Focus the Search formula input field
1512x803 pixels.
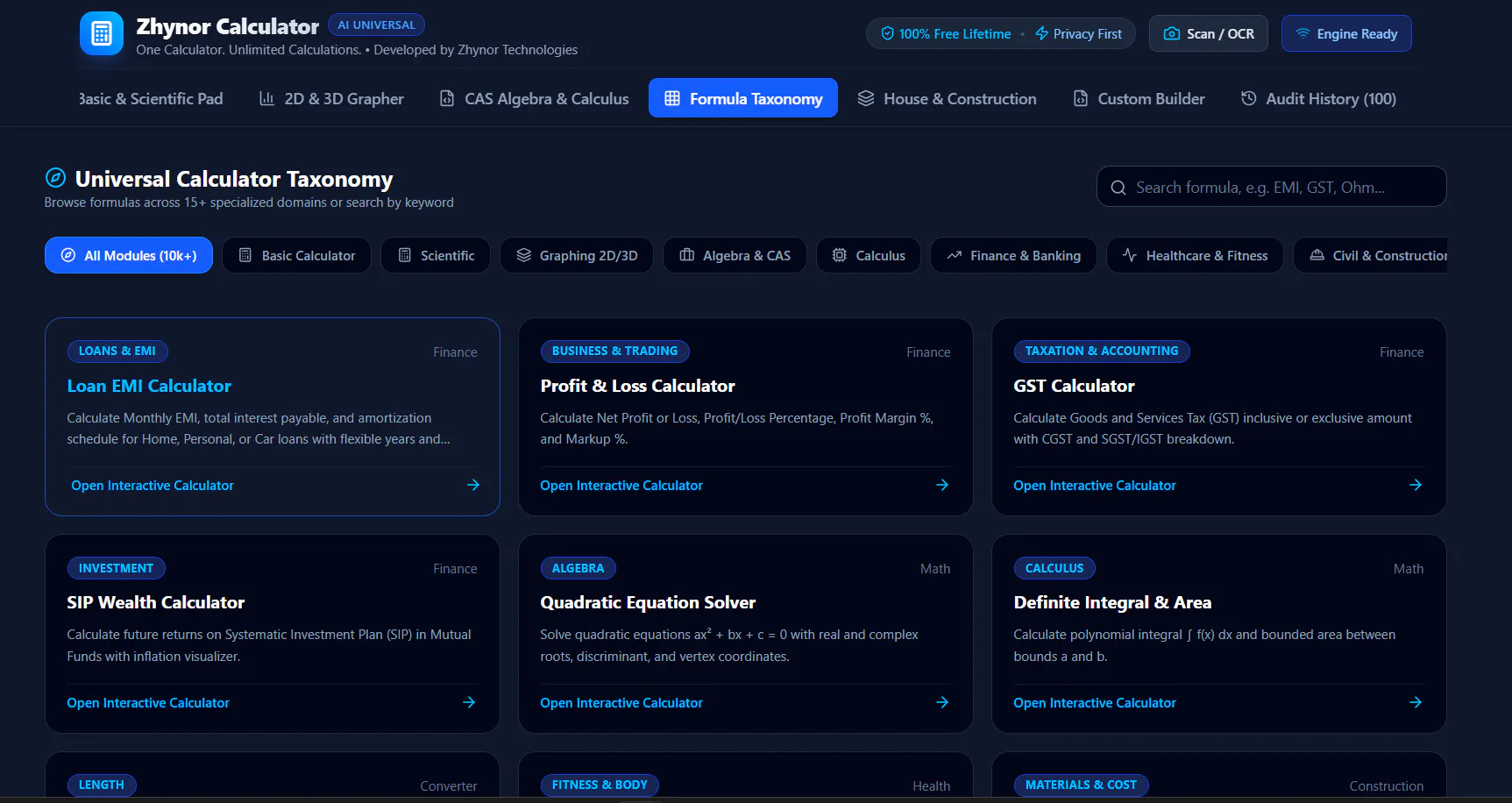[x=1272, y=187]
